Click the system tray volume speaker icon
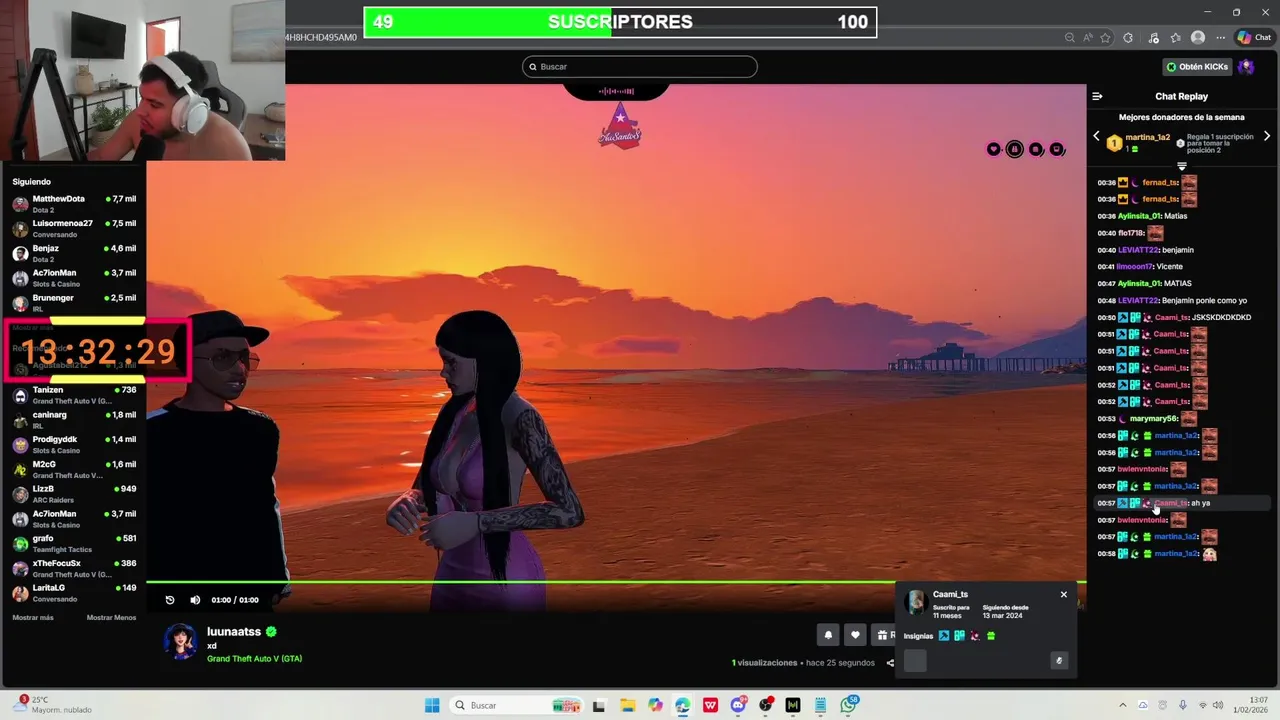This screenshot has height=720, width=1280. coord(1220,705)
